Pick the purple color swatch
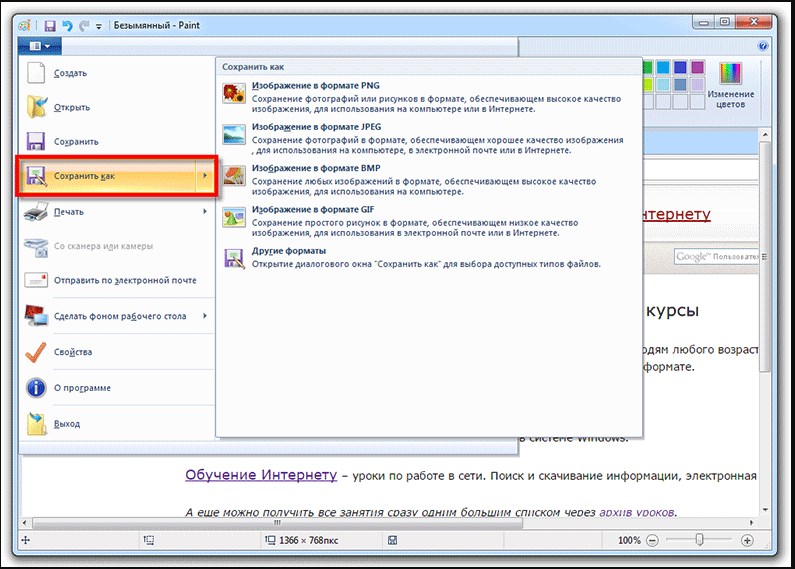The width and height of the screenshot is (795, 569). [698, 67]
